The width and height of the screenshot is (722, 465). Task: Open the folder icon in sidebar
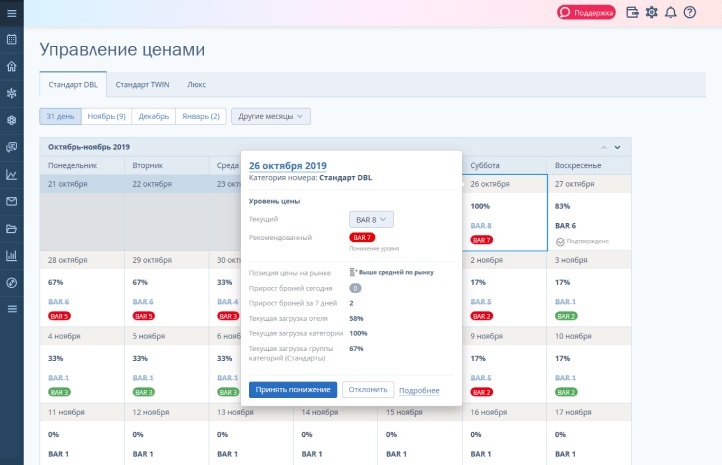coord(12,229)
